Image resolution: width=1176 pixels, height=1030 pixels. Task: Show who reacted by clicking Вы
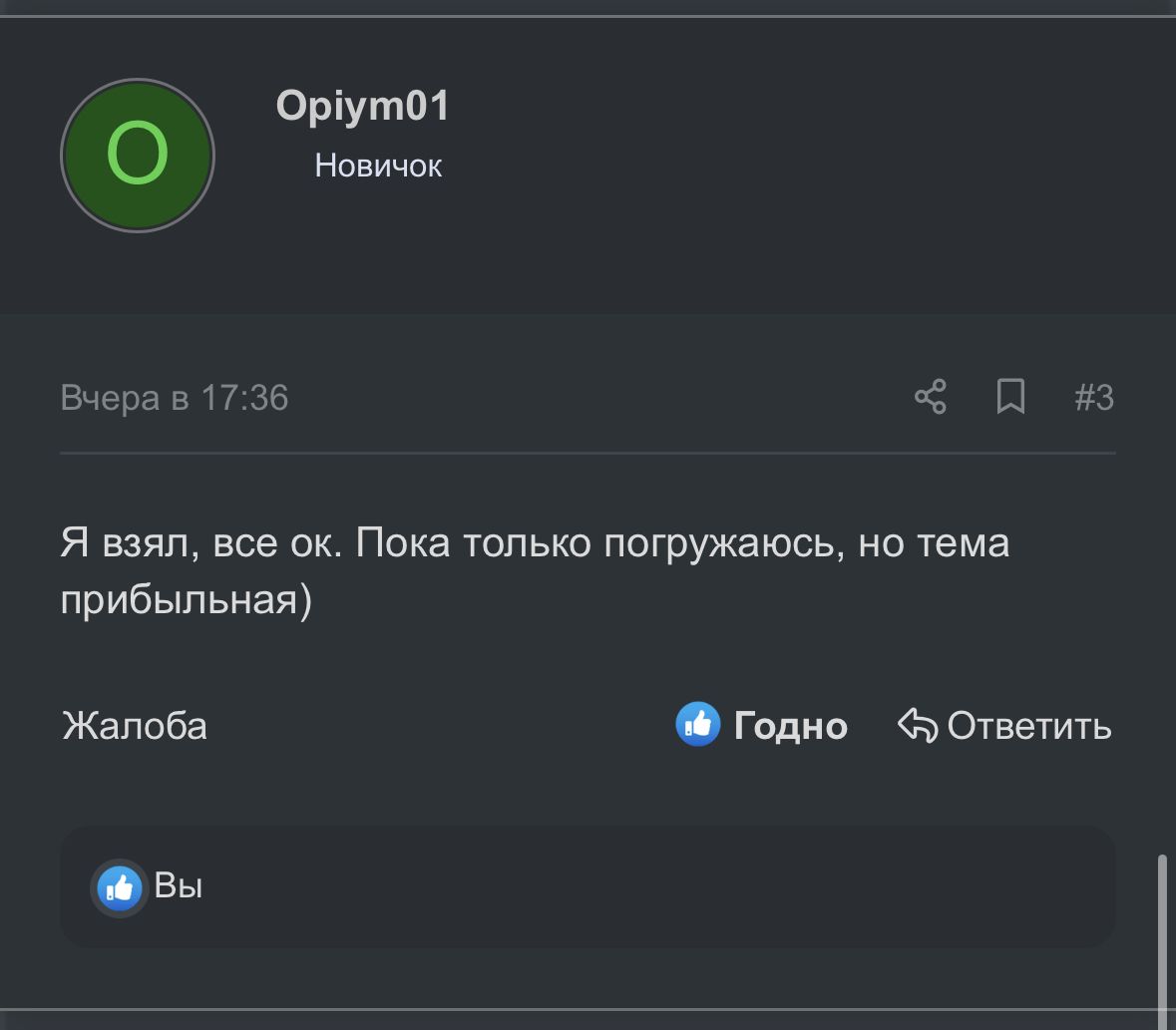click(180, 885)
